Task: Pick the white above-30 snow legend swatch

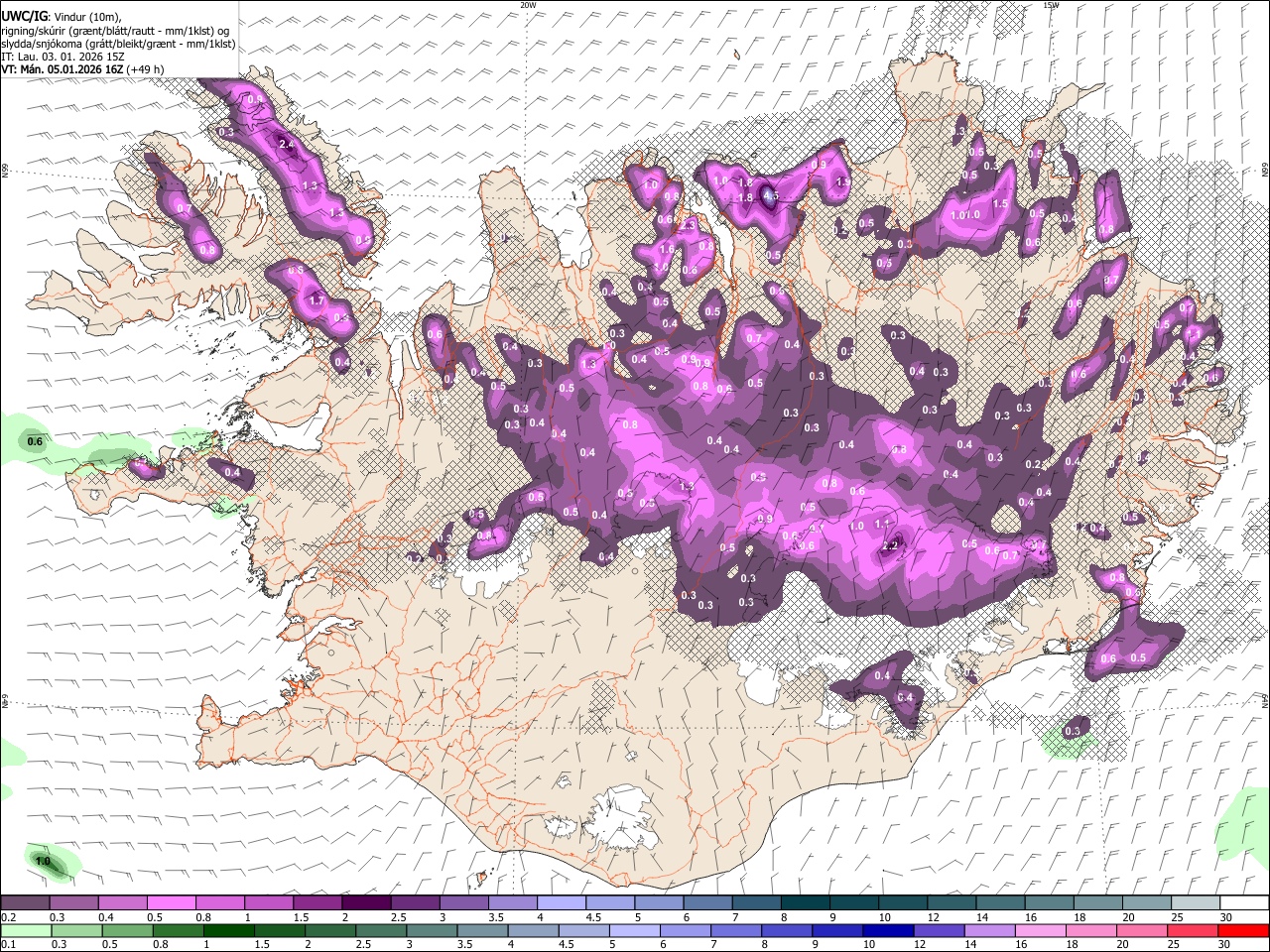Action: 1244,903
